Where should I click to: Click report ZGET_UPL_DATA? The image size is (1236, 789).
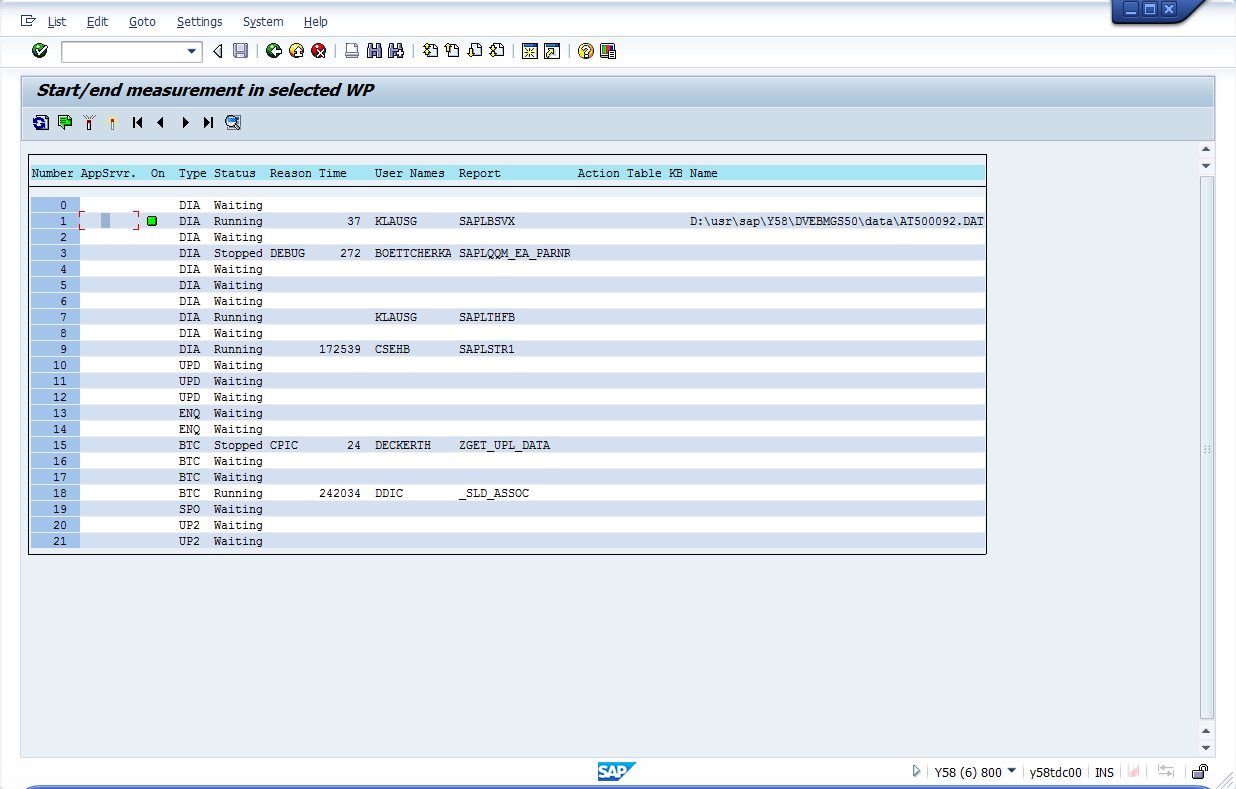tap(504, 445)
